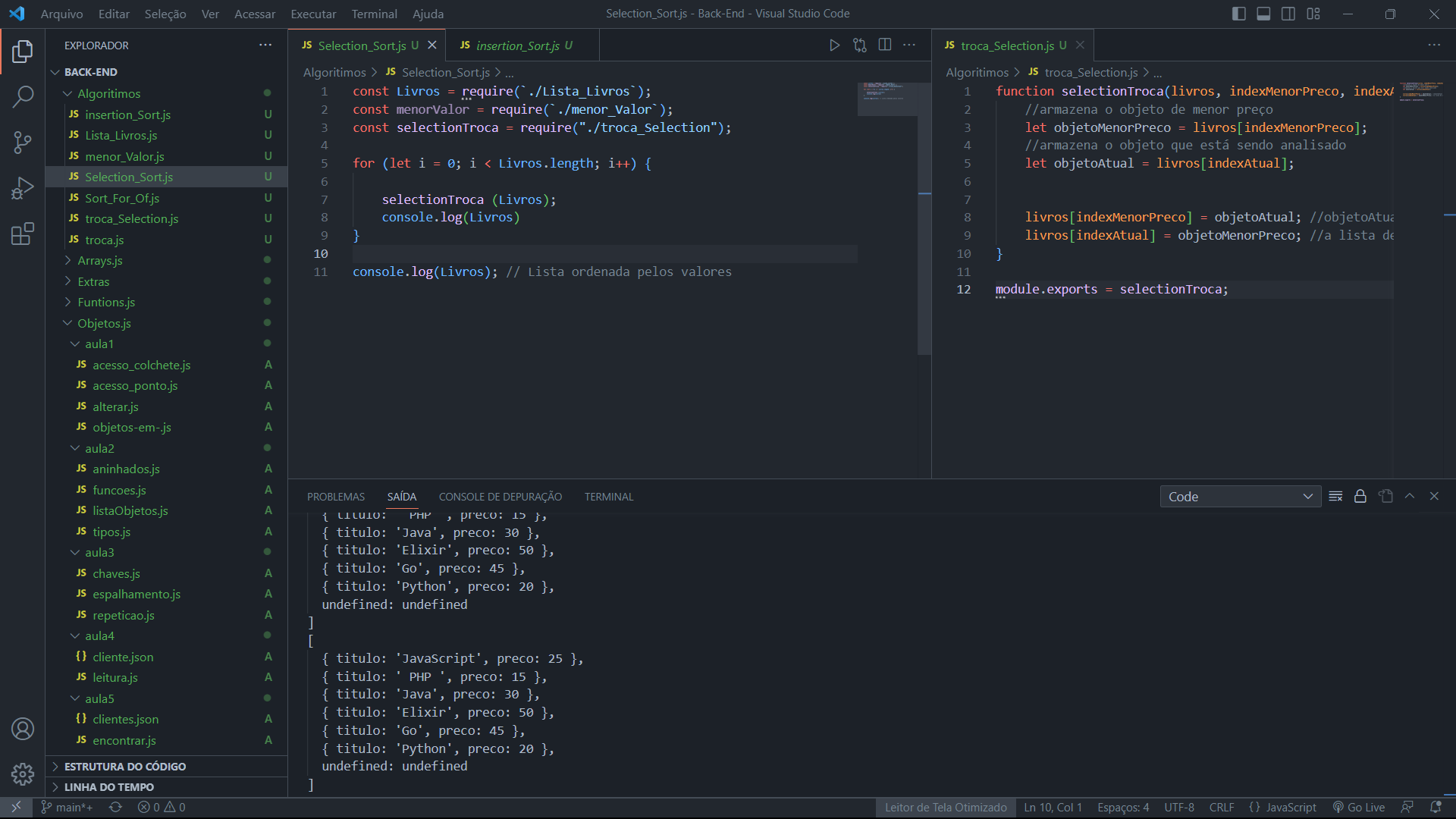Synchronize changes in status bar

pos(115,808)
